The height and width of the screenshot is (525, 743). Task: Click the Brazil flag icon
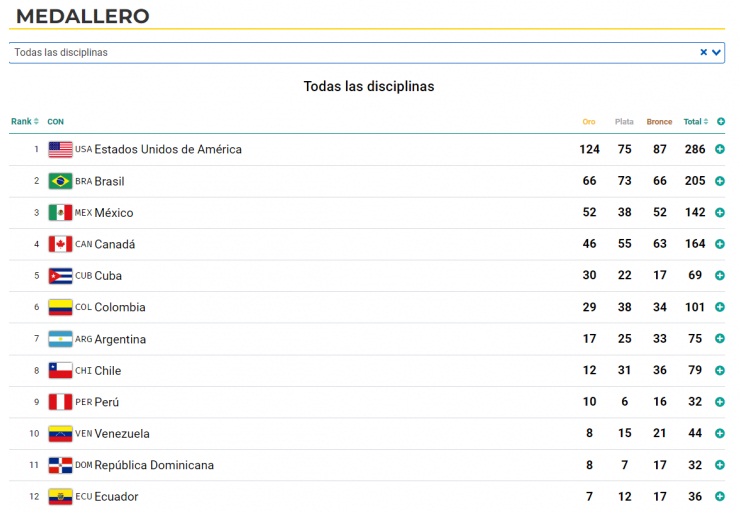click(x=60, y=181)
